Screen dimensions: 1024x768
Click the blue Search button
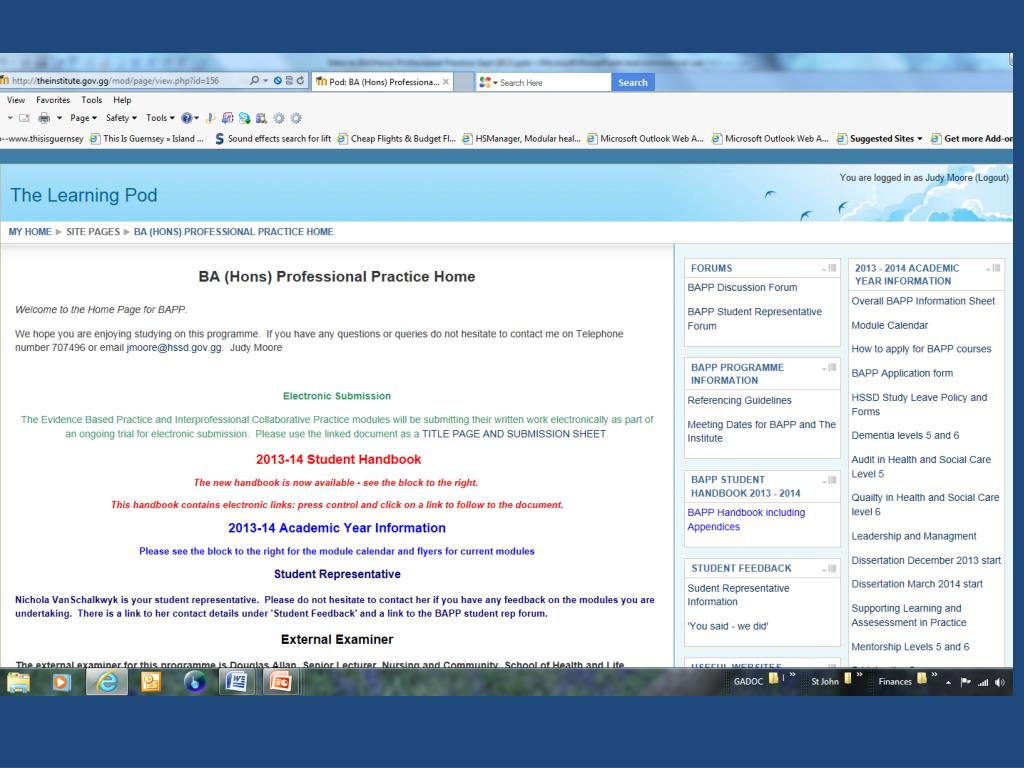click(x=633, y=82)
